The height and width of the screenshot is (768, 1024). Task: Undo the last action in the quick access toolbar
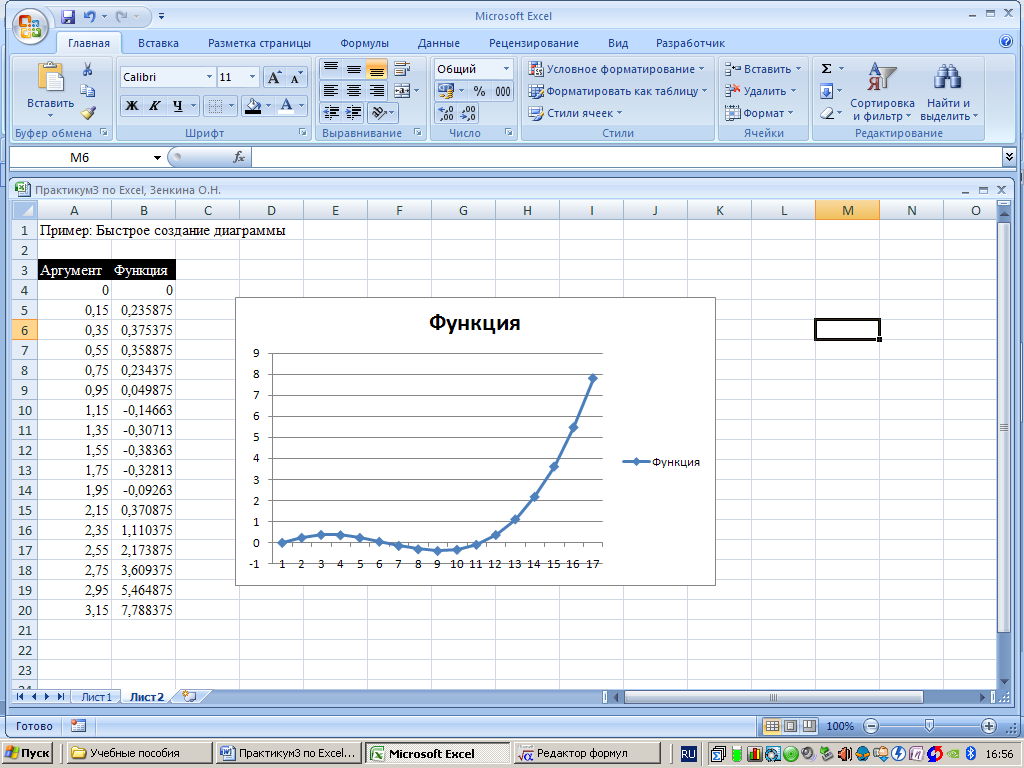pyautogui.click(x=89, y=16)
